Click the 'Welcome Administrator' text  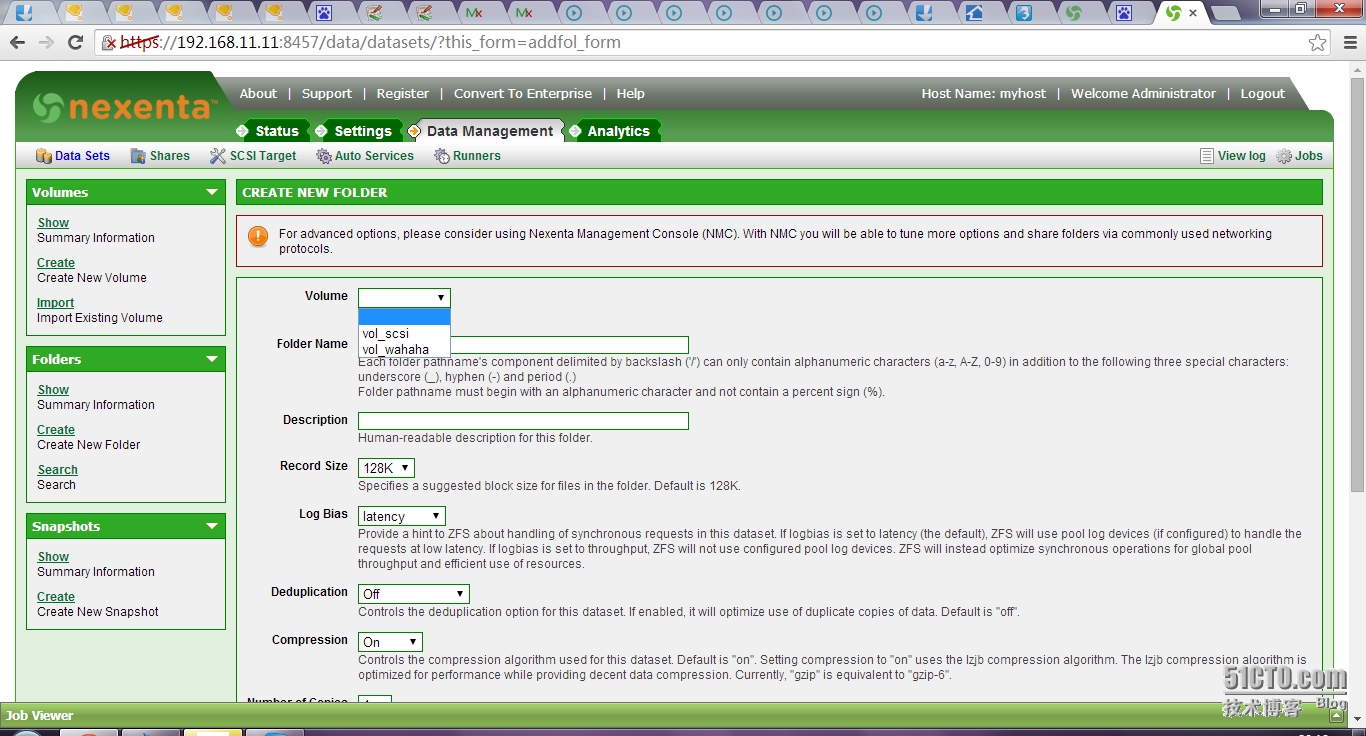(1143, 93)
